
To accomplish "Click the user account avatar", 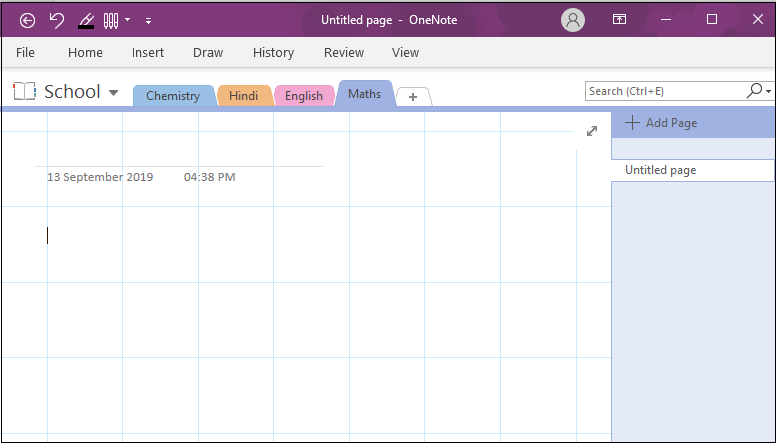I will click(573, 20).
